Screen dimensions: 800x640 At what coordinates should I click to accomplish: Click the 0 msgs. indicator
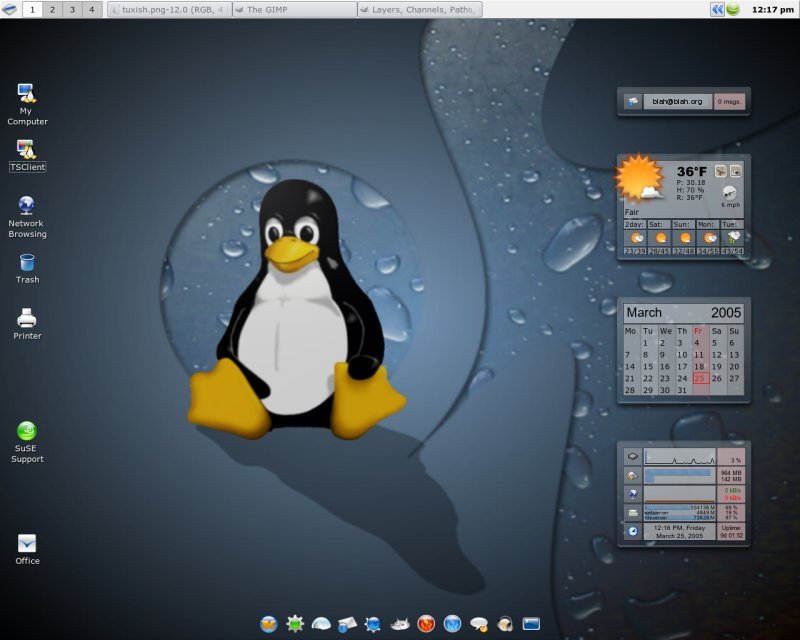coord(729,102)
